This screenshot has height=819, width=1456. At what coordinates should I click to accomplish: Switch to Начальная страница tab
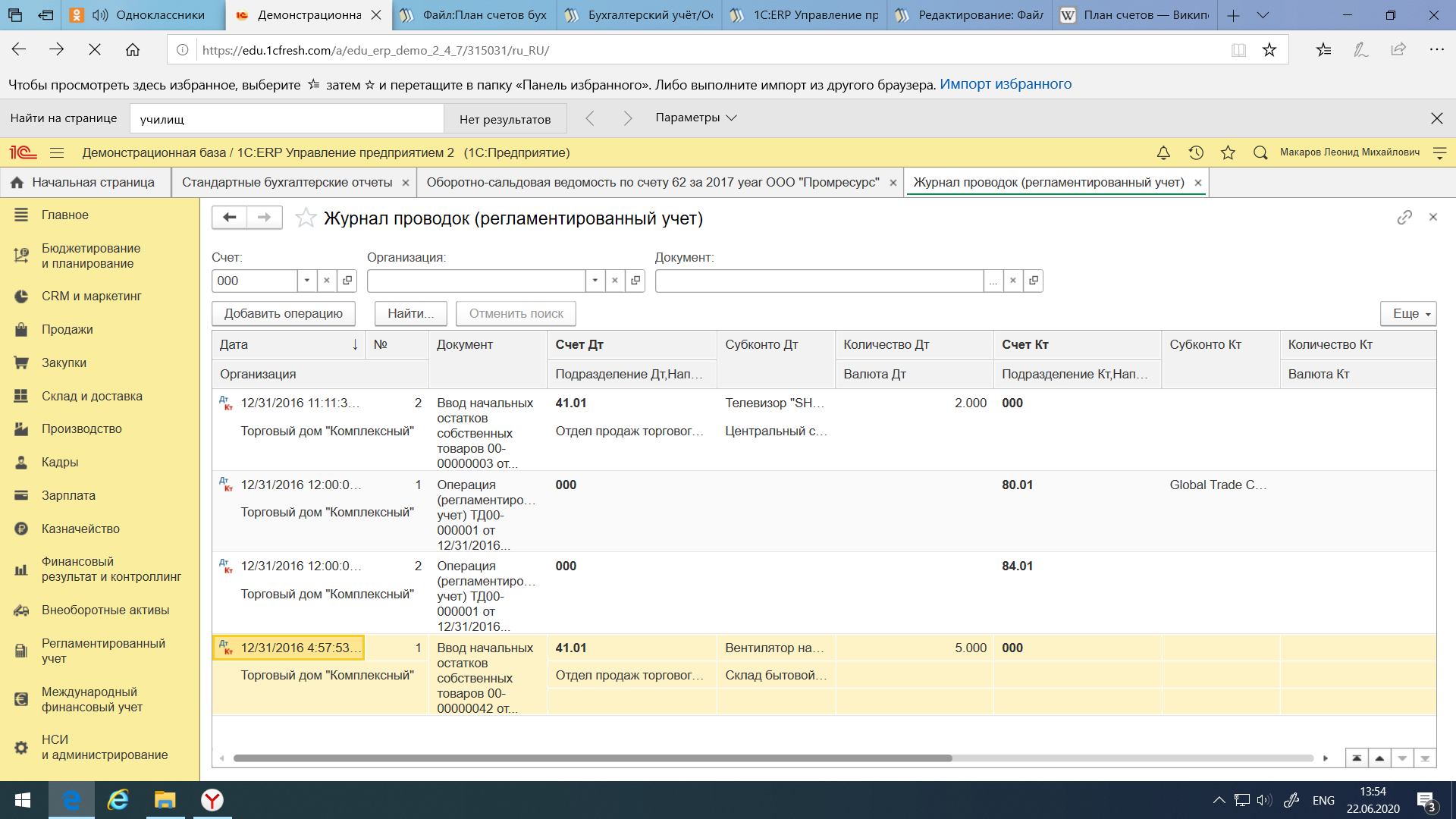pos(85,183)
